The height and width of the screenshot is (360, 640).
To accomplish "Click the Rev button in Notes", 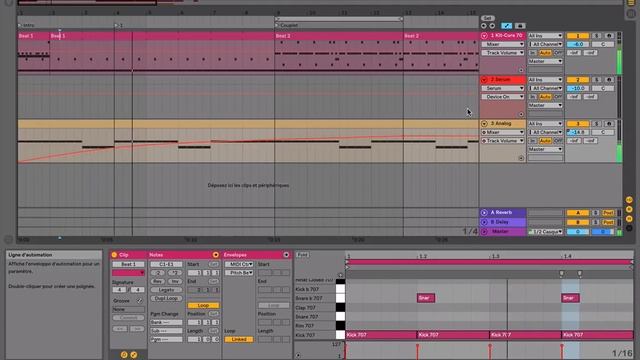I will tap(157, 281).
